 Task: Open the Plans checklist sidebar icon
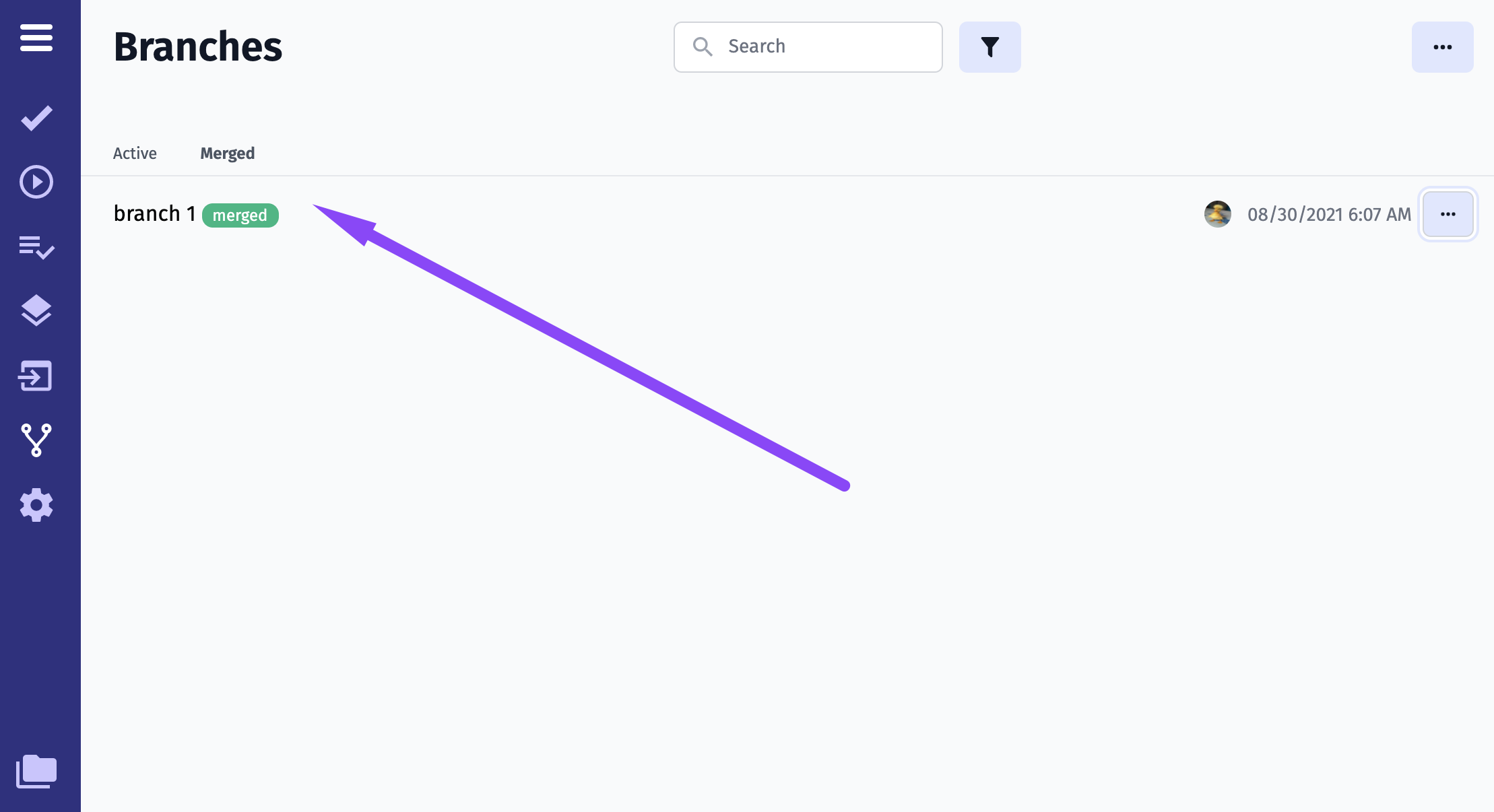click(36, 247)
